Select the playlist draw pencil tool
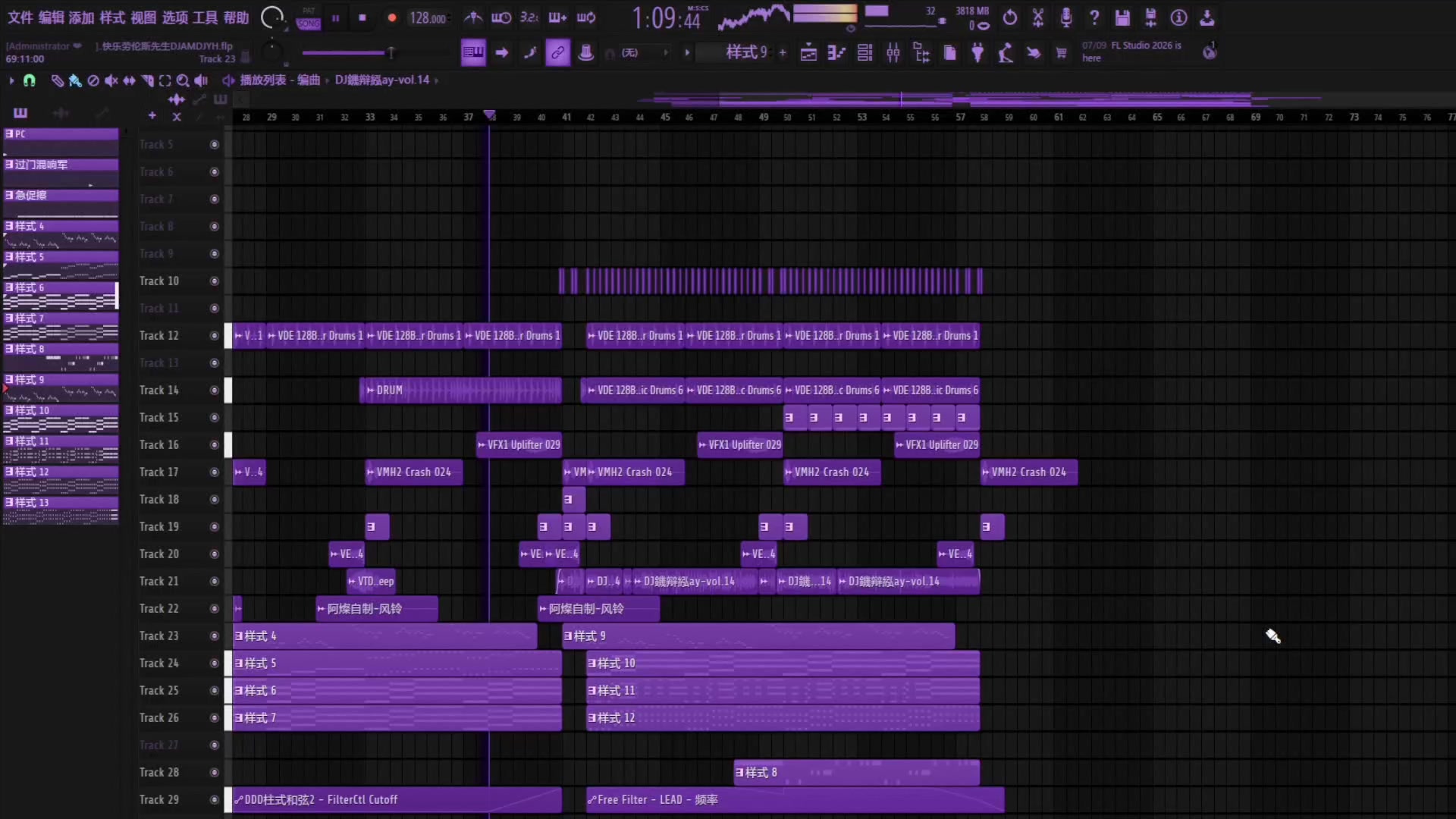The height and width of the screenshot is (819, 1456). pyautogui.click(x=57, y=80)
